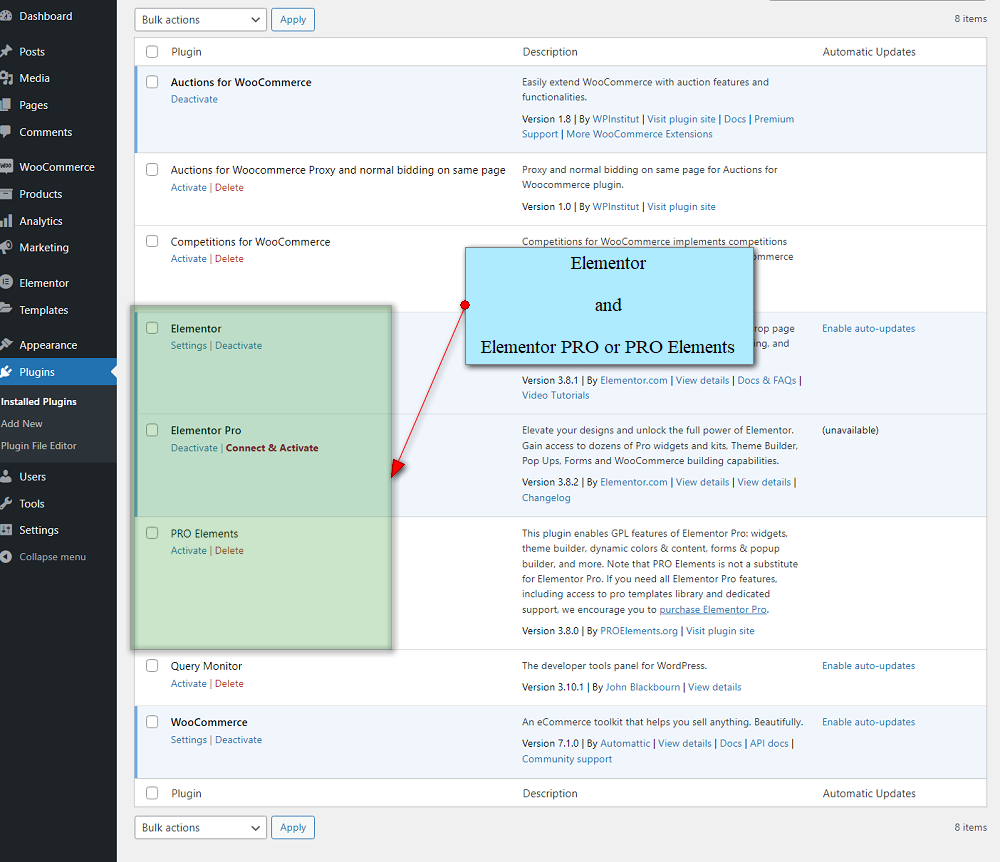
Task: Check the Auctions for WooCommerce plugin checkbox
Action: pyautogui.click(x=152, y=82)
